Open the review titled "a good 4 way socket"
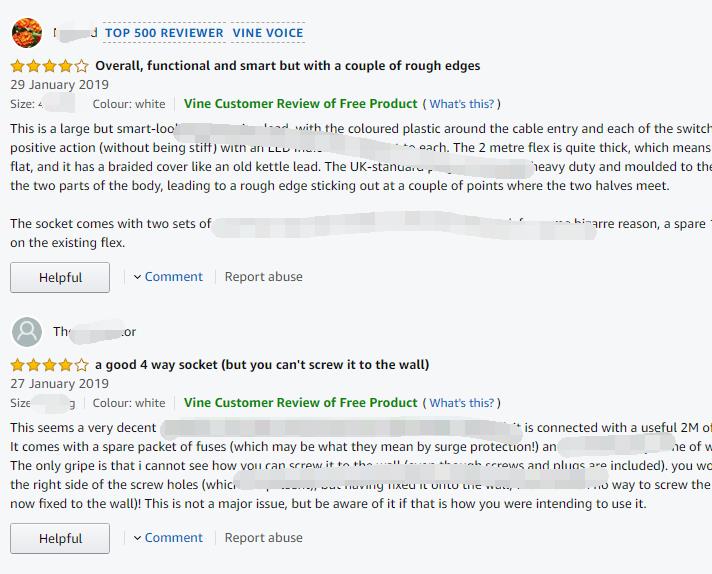The width and height of the screenshot is (712, 574). pos(262,365)
